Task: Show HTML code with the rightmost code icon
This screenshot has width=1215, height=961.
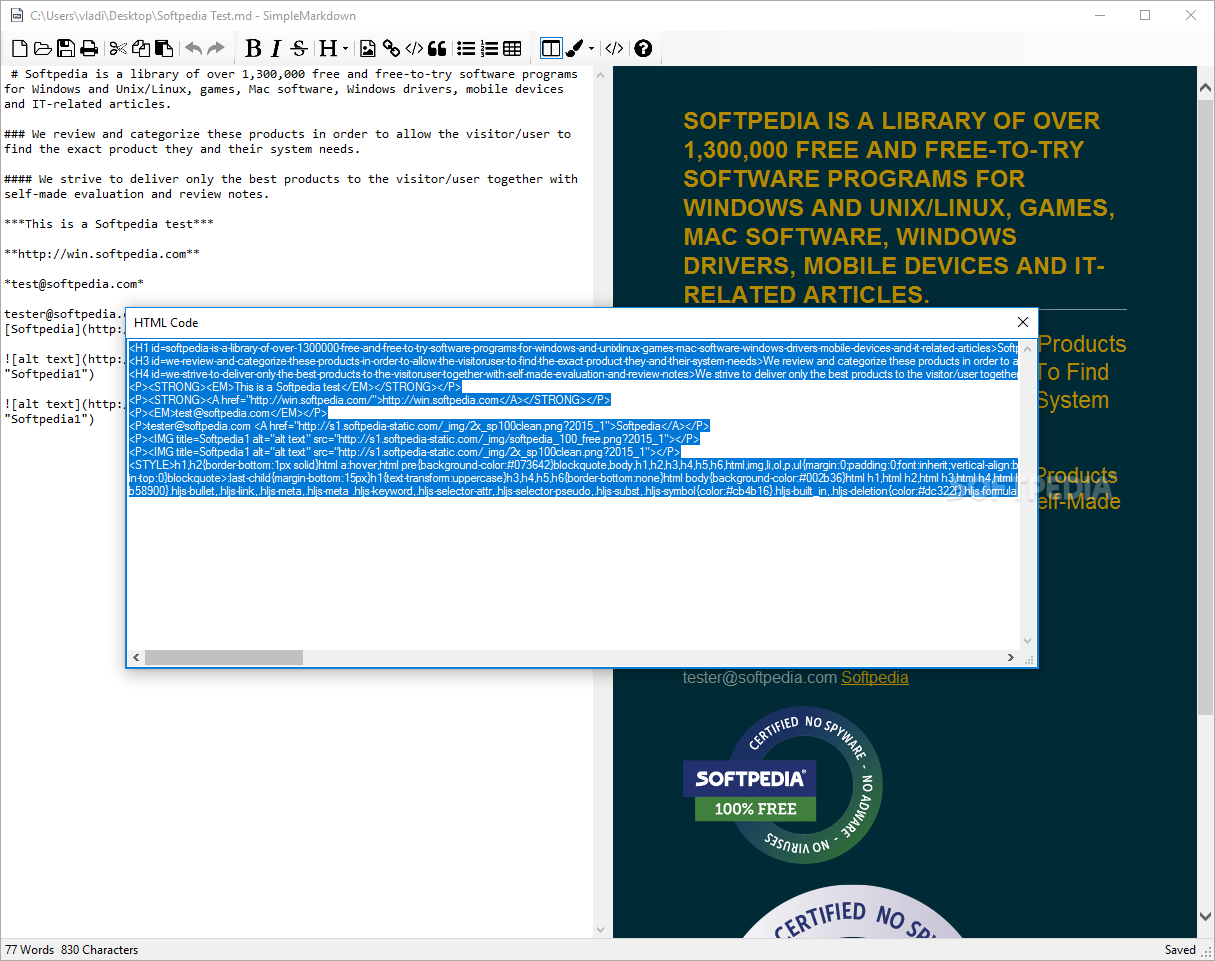Action: [x=615, y=48]
